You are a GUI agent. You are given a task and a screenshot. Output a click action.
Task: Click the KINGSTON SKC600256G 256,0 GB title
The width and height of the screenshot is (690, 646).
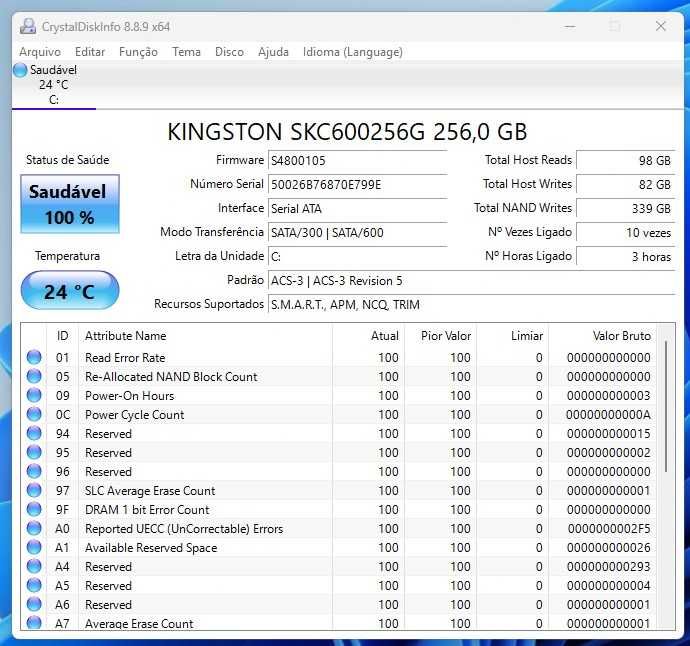(347, 132)
